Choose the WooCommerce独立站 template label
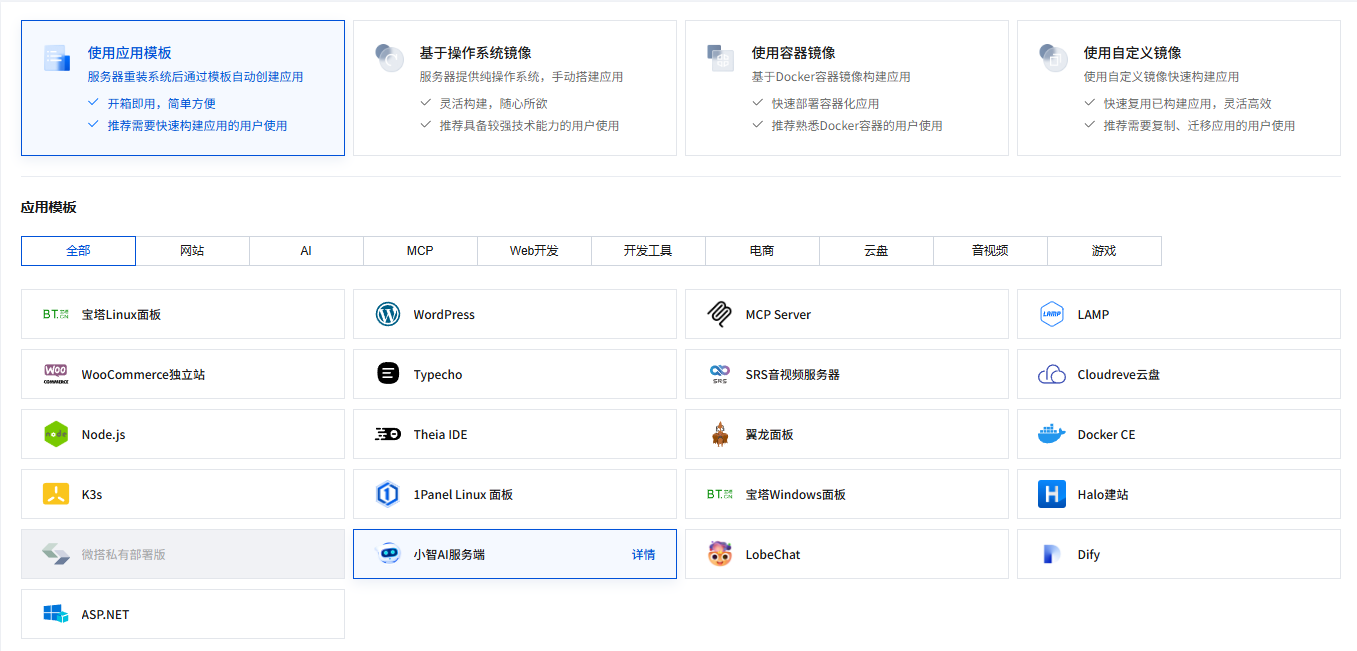 (x=143, y=374)
